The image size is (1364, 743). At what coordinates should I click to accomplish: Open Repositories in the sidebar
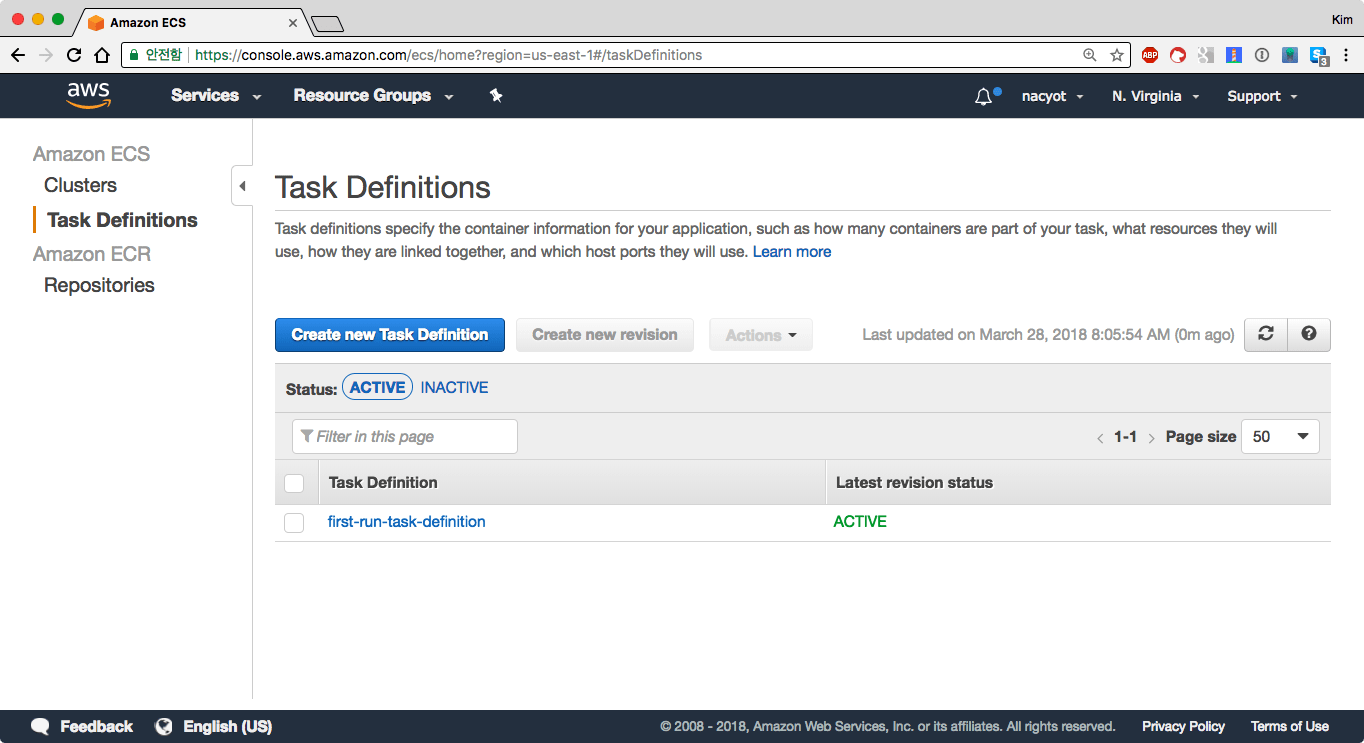point(99,285)
